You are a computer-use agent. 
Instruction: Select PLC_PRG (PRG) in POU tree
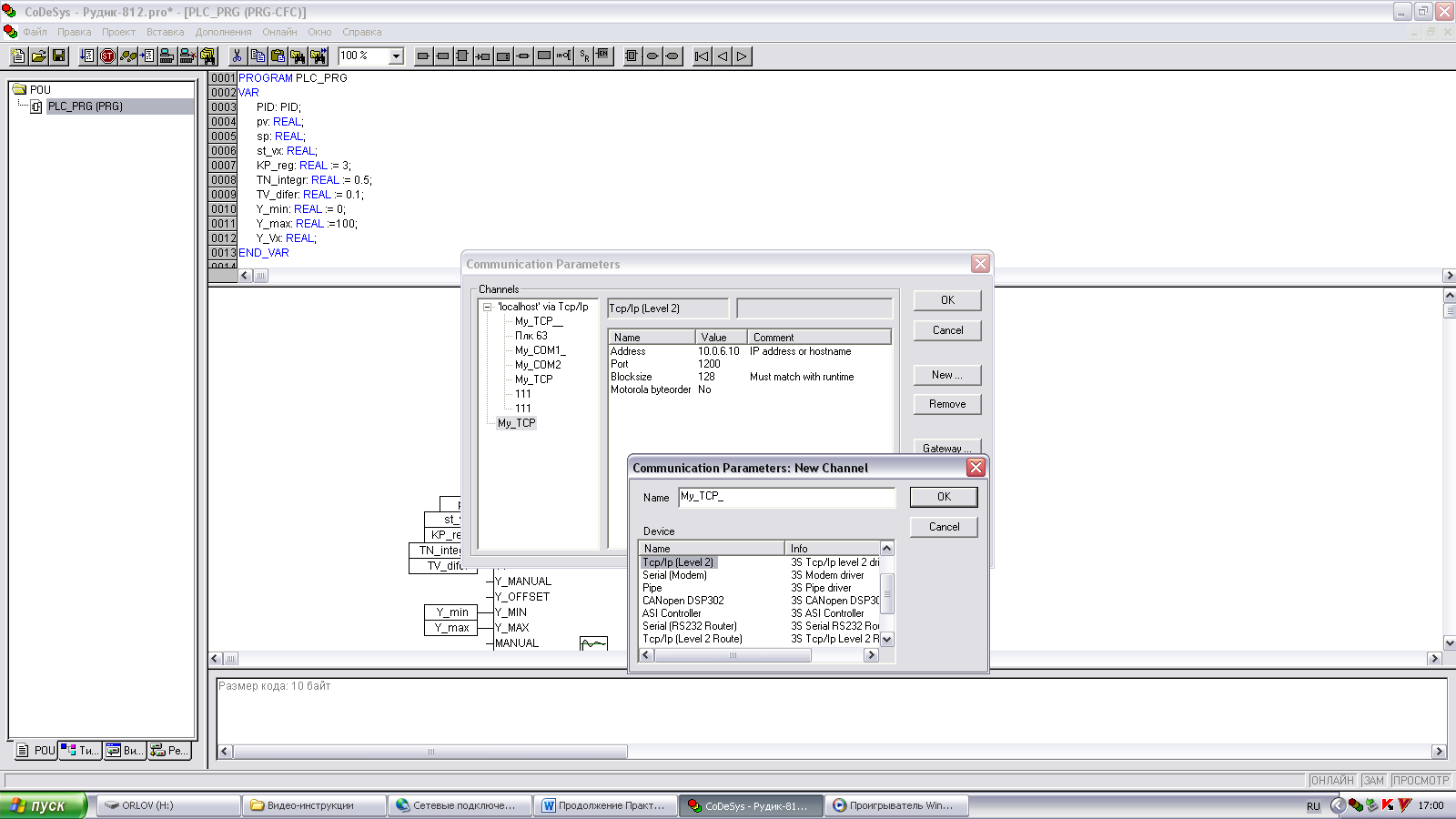(85, 106)
